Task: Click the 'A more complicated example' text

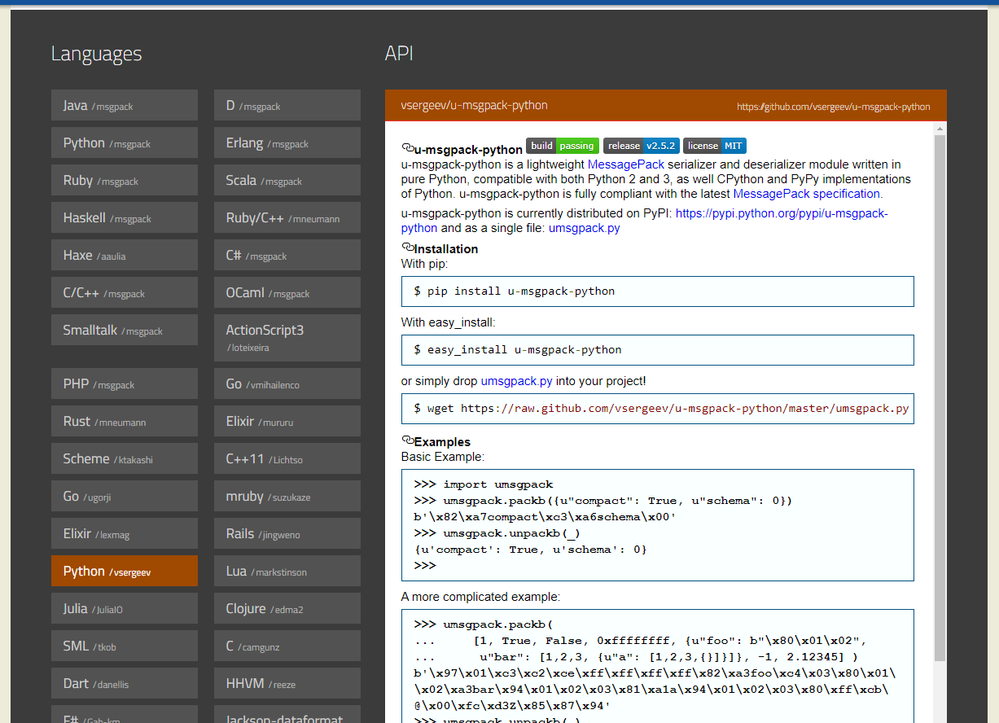Action: click(480, 597)
